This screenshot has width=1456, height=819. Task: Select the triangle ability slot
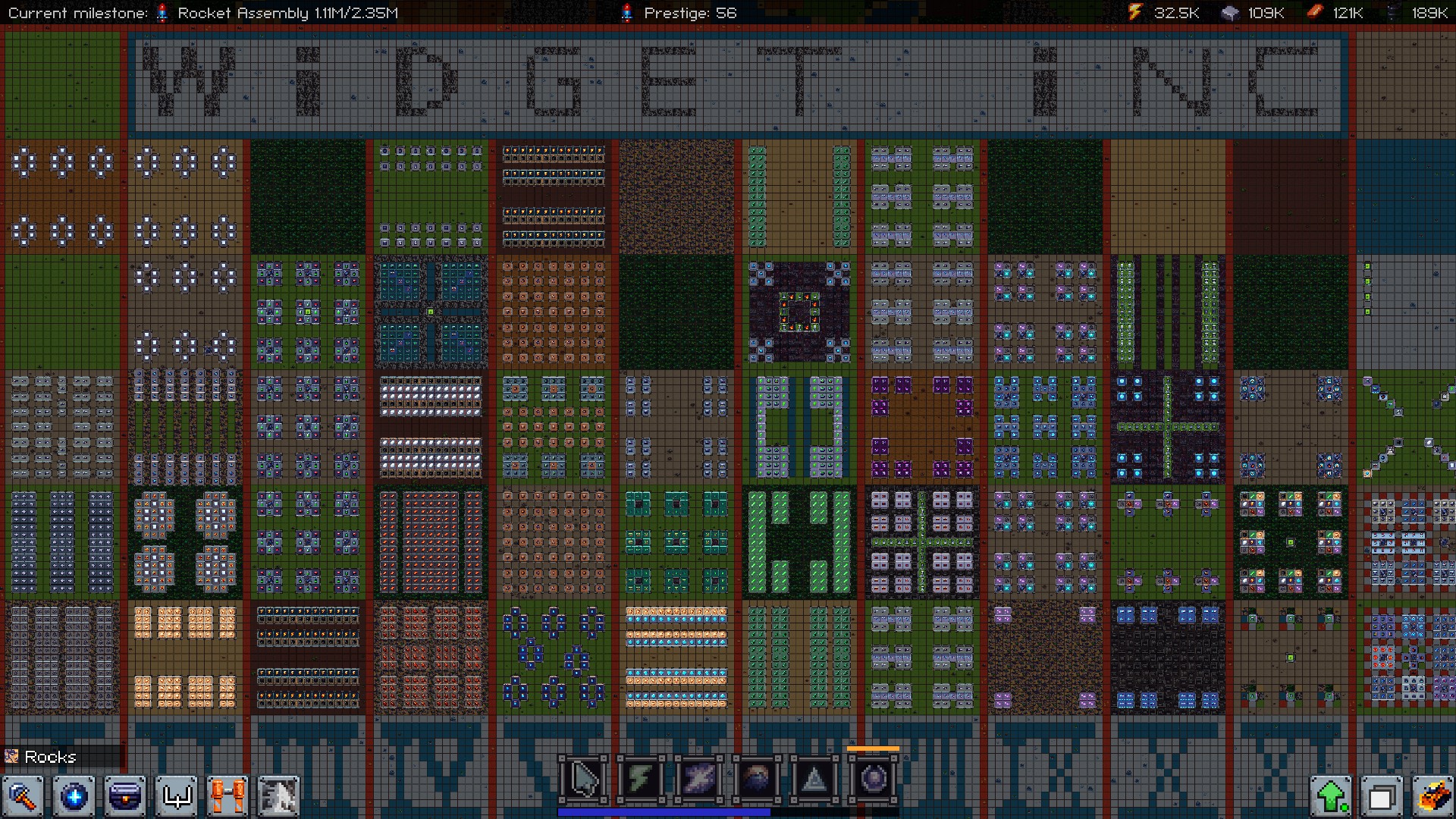(814, 779)
